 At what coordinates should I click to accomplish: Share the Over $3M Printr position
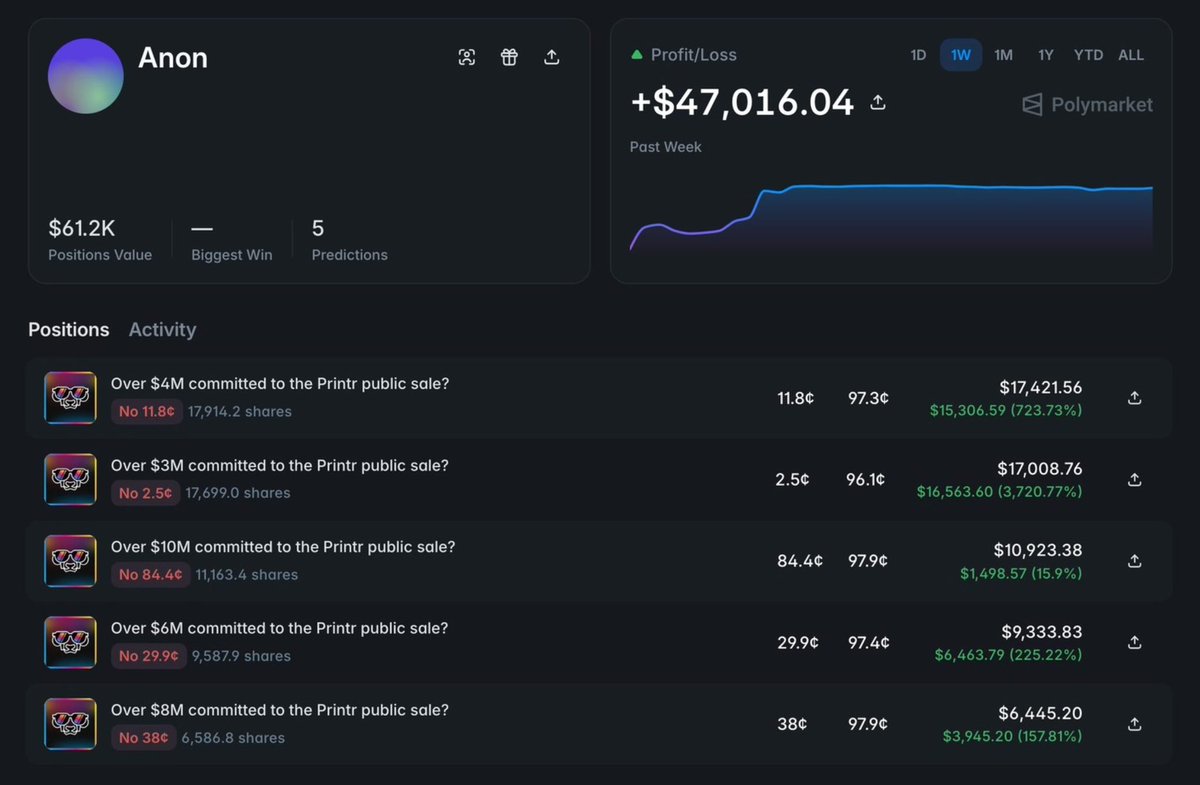coord(1134,480)
